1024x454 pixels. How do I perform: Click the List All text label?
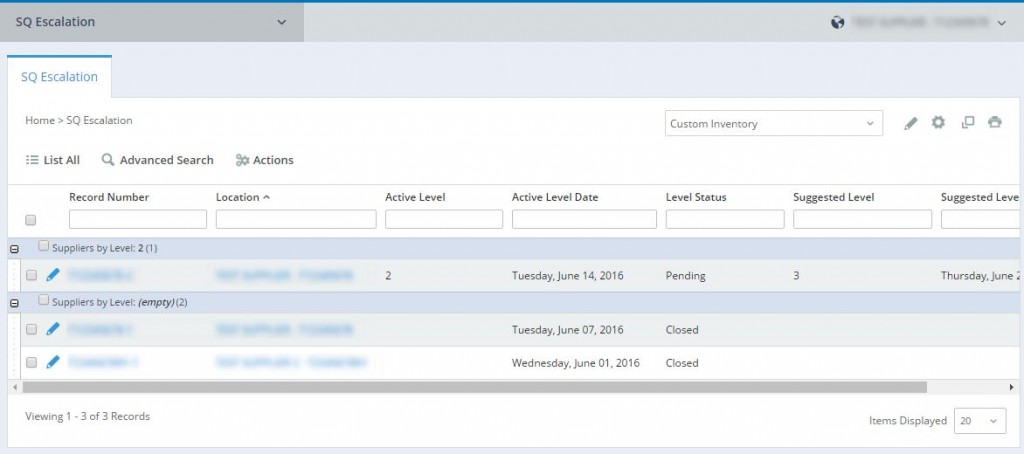point(61,160)
